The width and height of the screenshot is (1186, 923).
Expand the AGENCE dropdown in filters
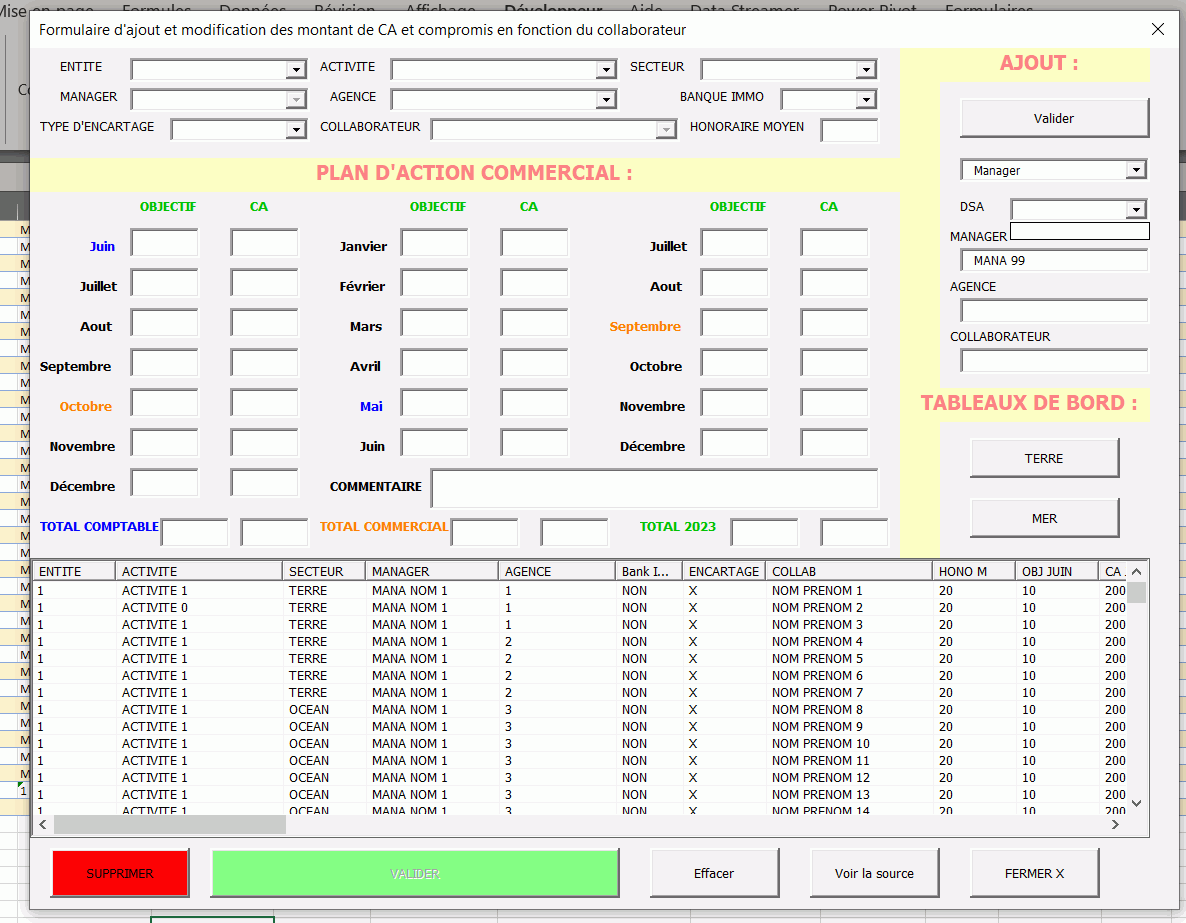point(606,100)
